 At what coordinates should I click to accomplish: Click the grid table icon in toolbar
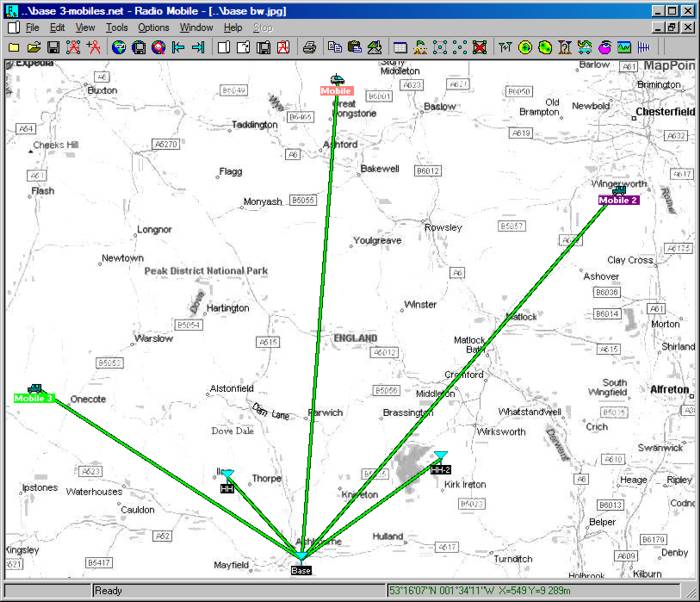tap(400, 47)
